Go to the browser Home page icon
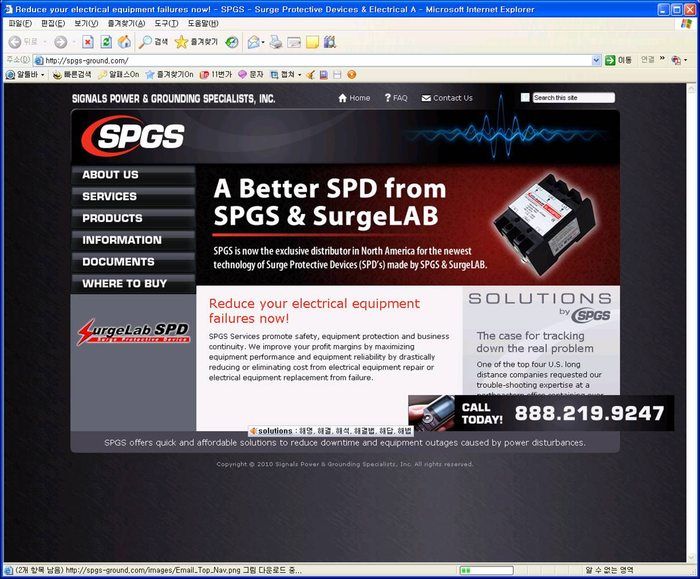 tap(125, 42)
